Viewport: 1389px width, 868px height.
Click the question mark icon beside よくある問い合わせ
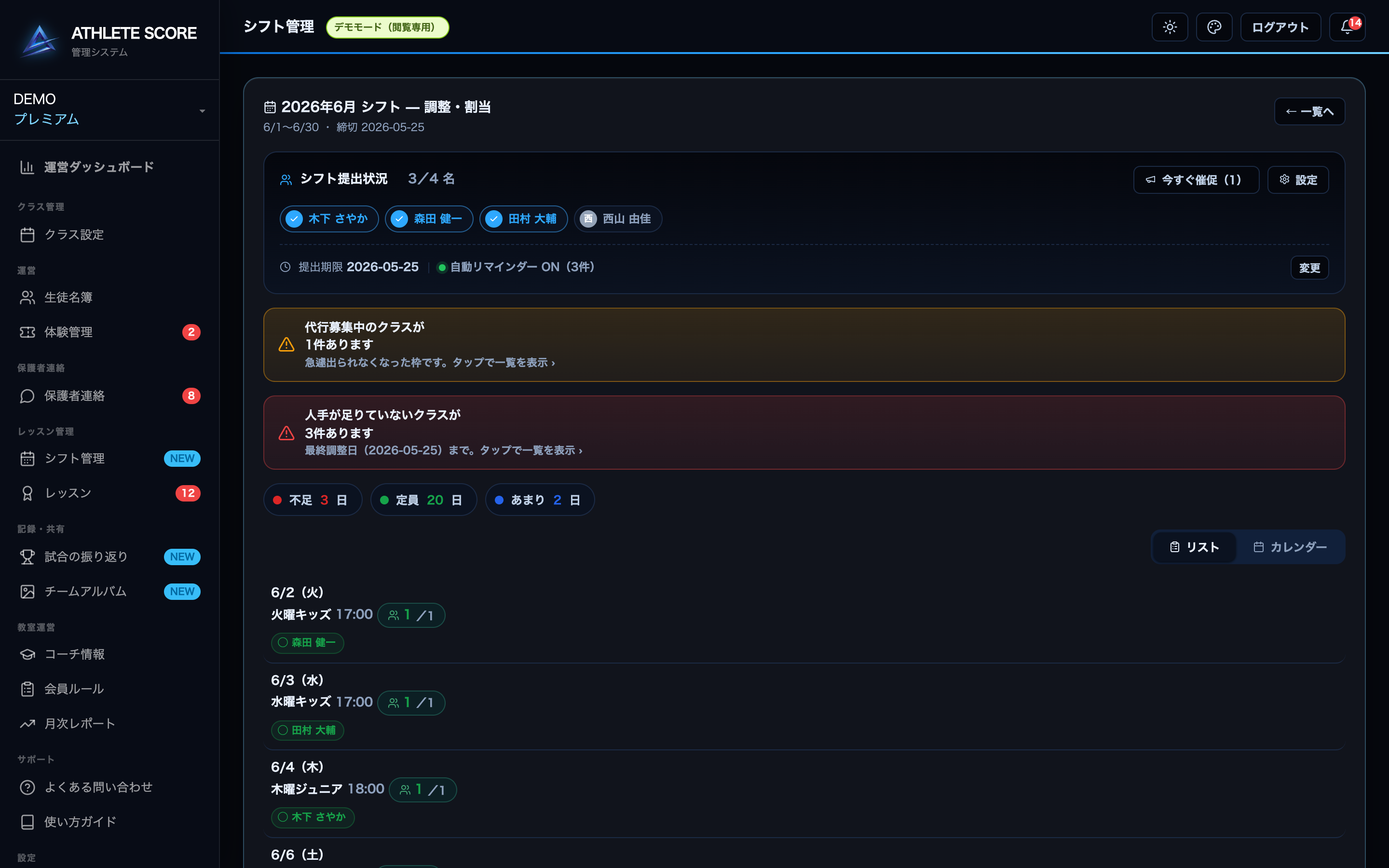pos(27,787)
